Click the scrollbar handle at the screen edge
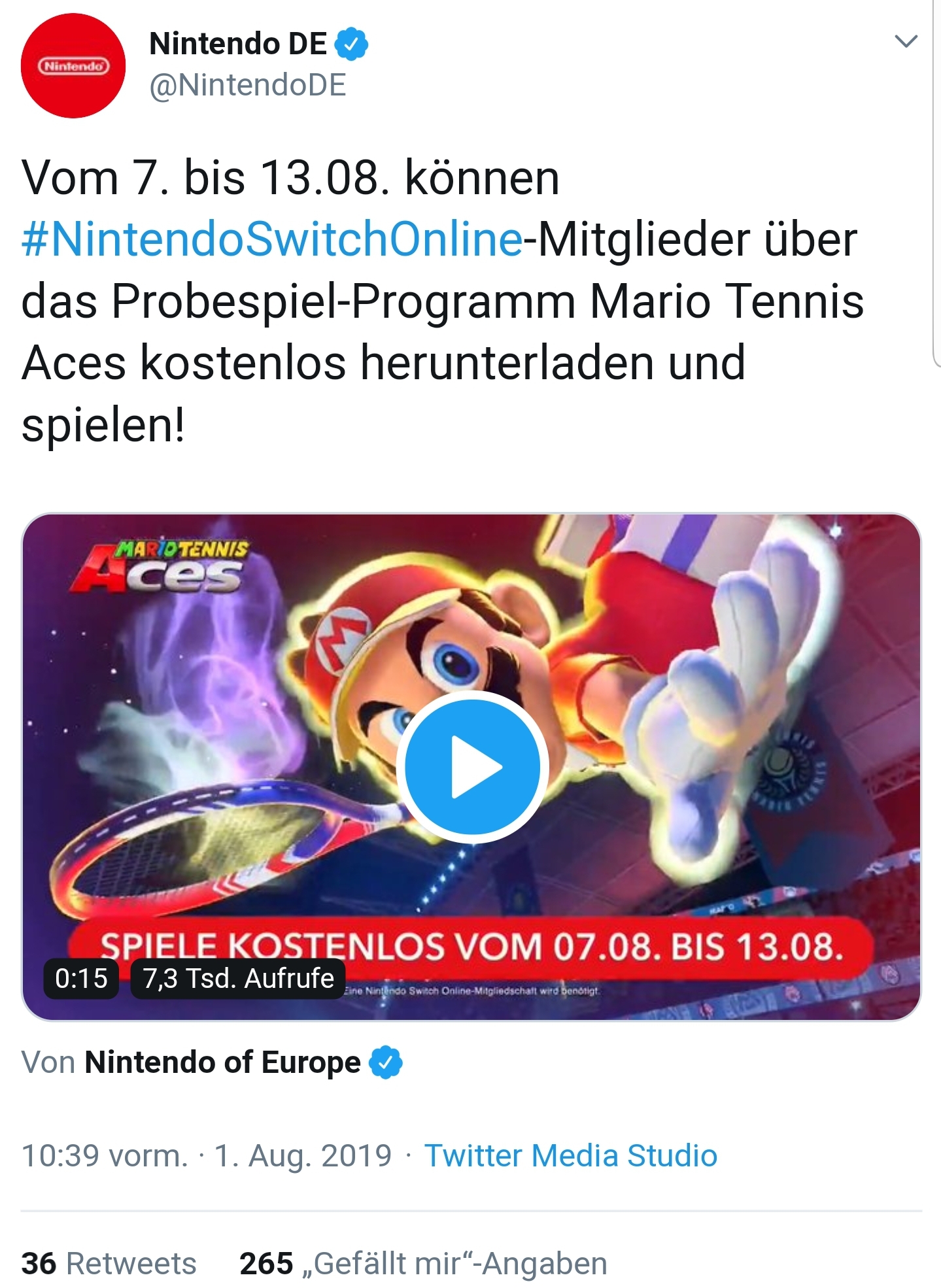This screenshot has width=941, height=1288. pos(936,183)
